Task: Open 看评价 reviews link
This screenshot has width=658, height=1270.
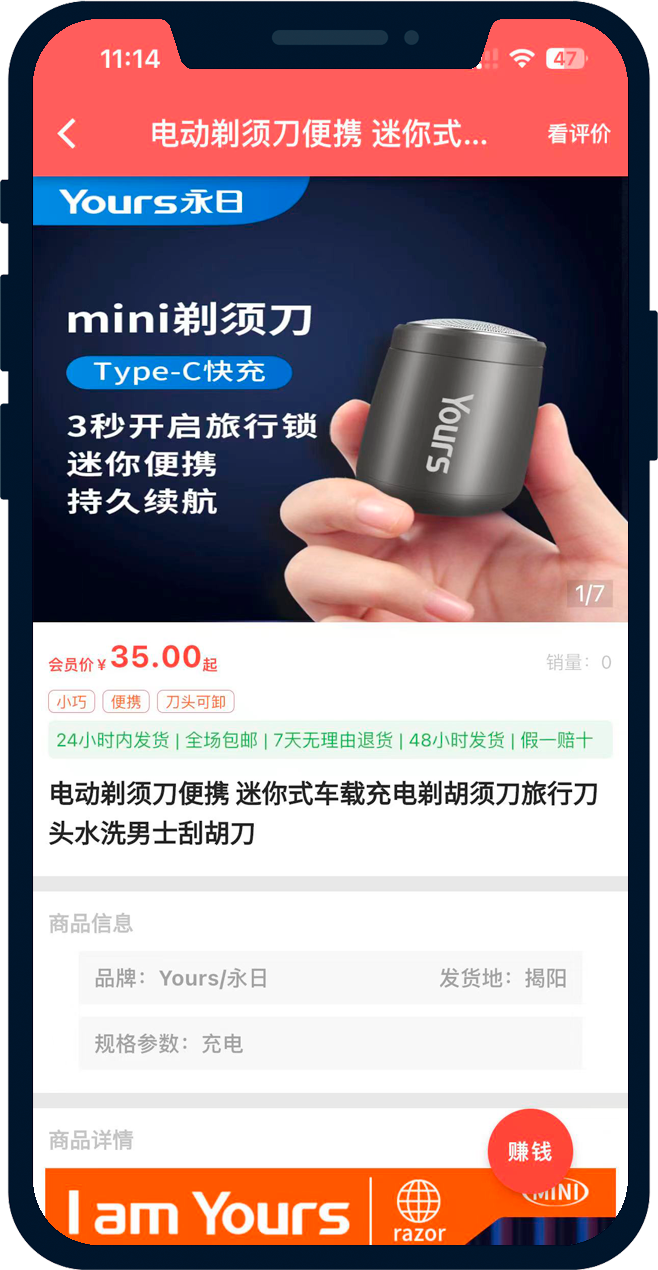Action: pyautogui.click(x=579, y=134)
